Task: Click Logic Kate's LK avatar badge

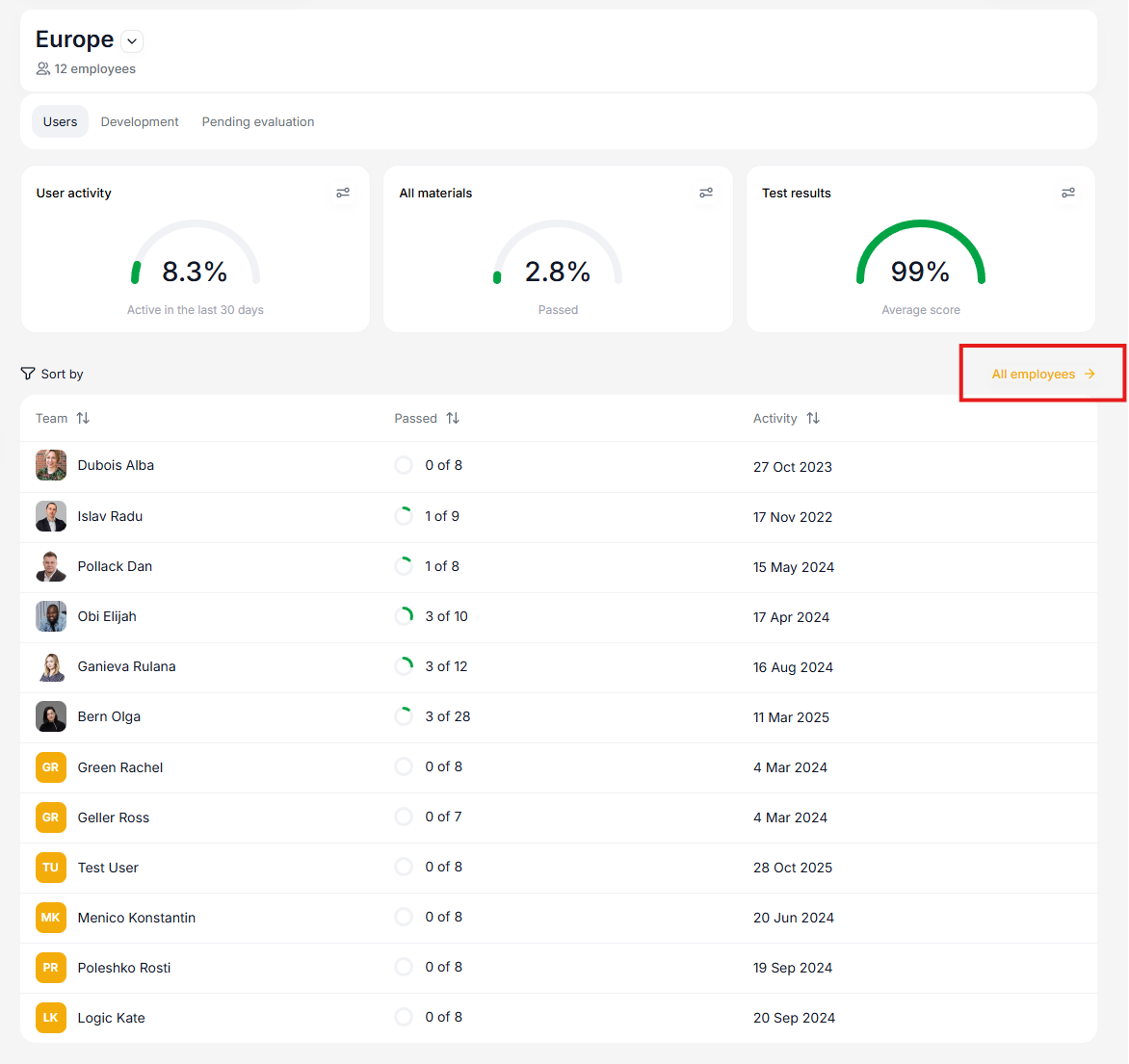Action: tap(51, 1018)
